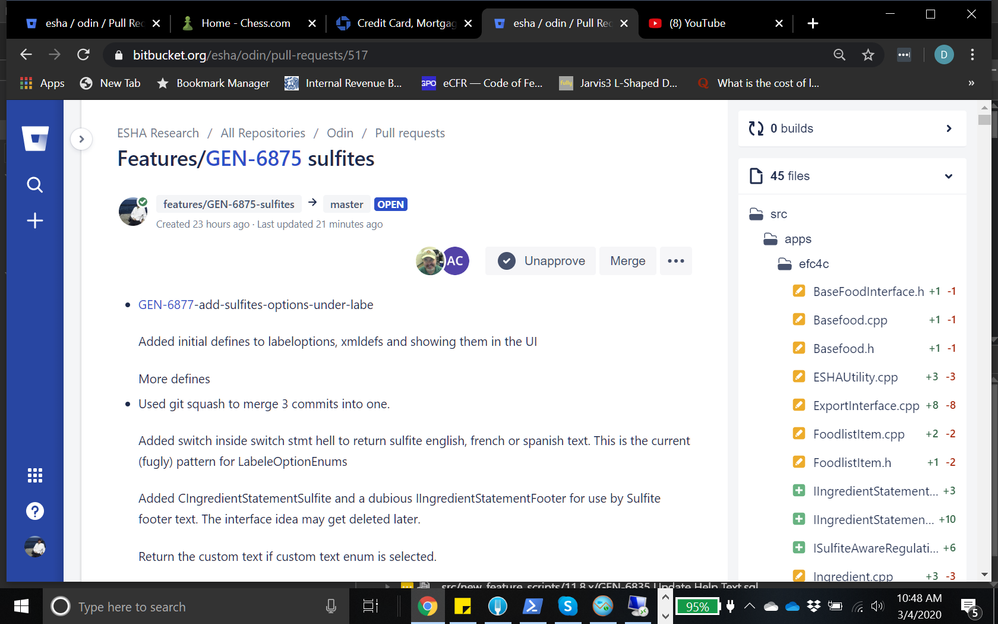Open the notification center icon
This screenshot has width=998, height=624.
pos(971,607)
